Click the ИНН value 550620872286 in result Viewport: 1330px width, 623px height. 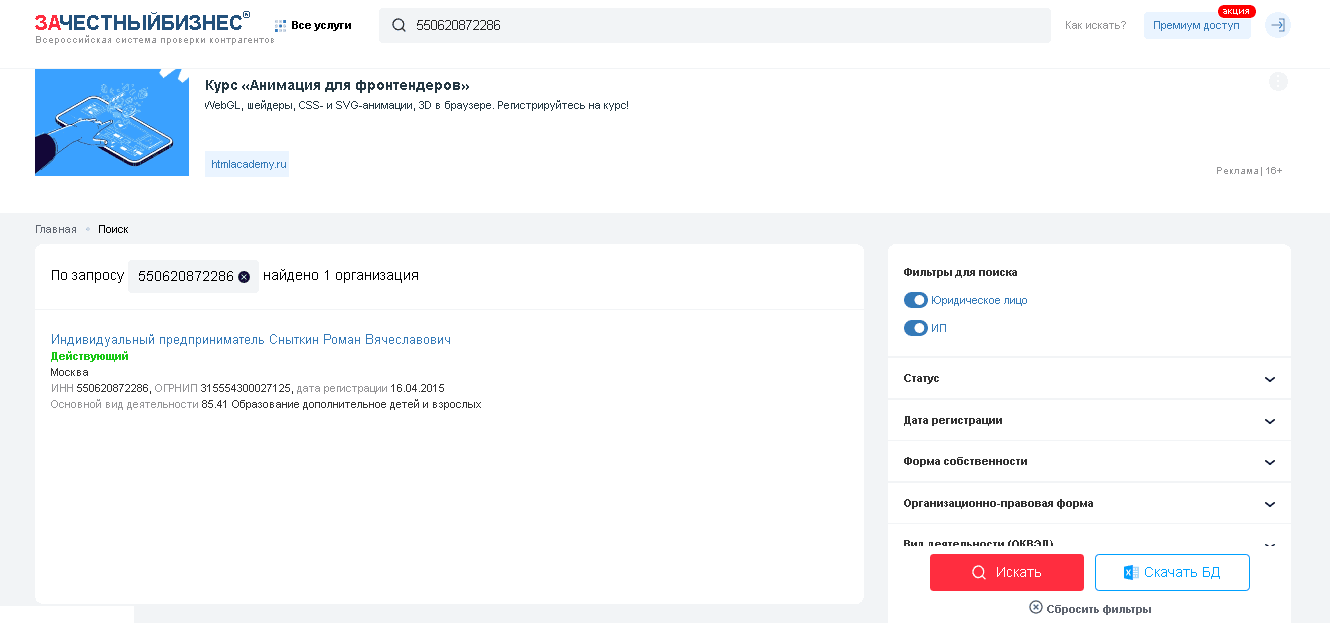[113, 388]
